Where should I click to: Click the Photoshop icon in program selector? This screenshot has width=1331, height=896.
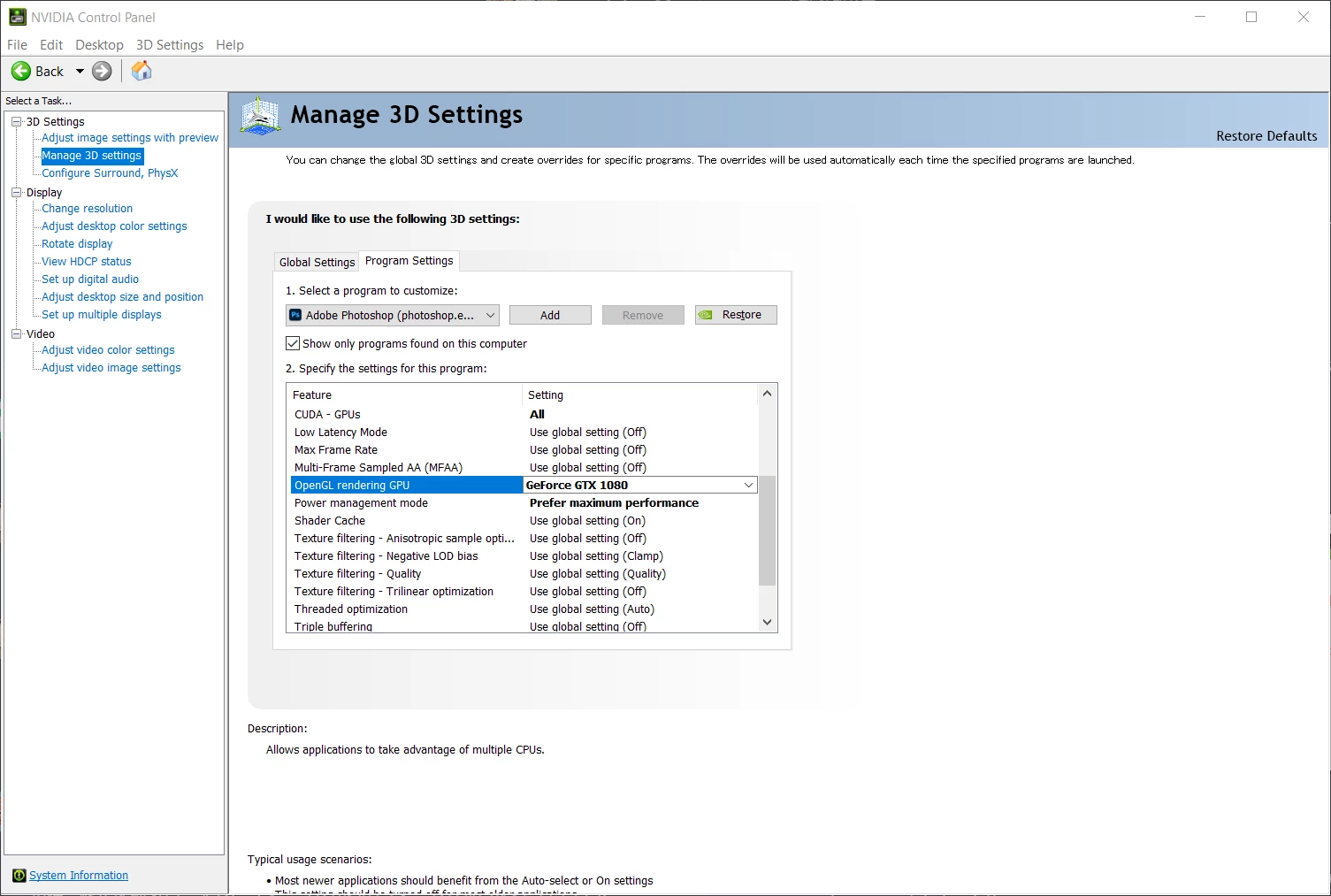(296, 315)
